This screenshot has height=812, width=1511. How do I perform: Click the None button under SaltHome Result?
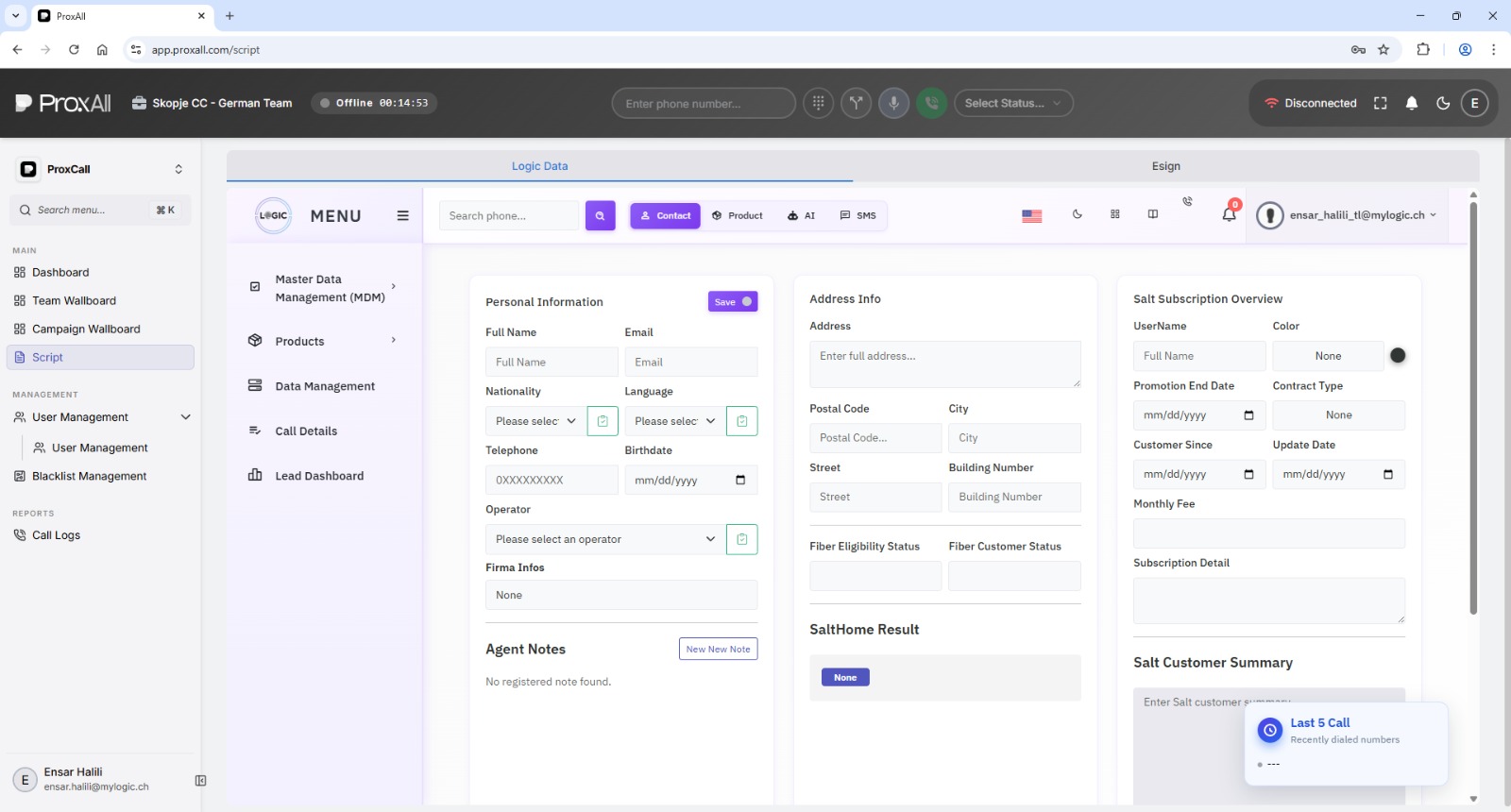tap(845, 677)
